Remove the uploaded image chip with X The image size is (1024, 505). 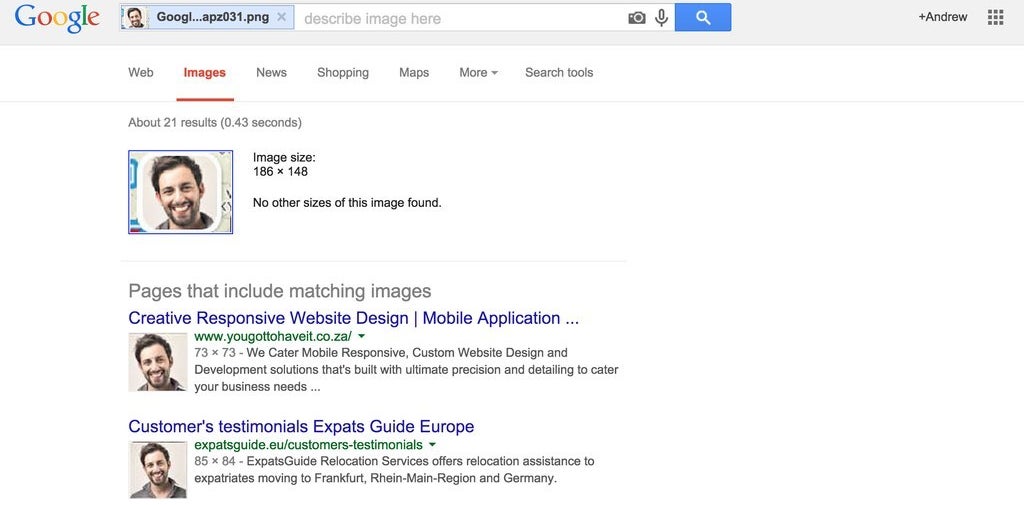pyautogui.click(x=281, y=17)
